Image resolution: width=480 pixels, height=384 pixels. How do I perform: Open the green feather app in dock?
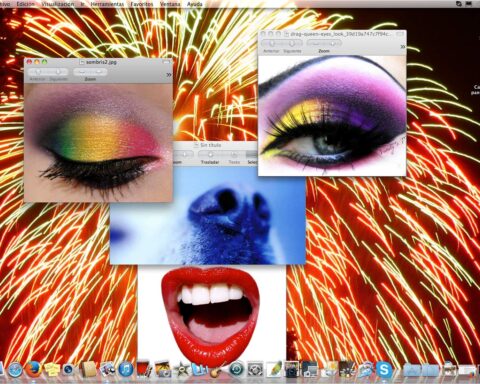pos(274,369)
